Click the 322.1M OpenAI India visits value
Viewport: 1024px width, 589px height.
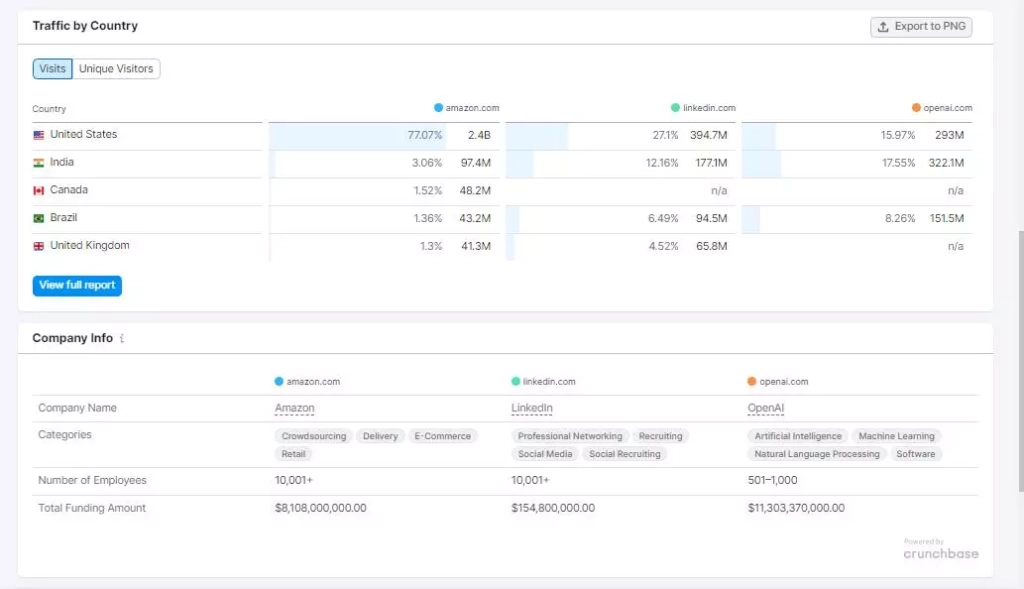[x=946, y=163]
